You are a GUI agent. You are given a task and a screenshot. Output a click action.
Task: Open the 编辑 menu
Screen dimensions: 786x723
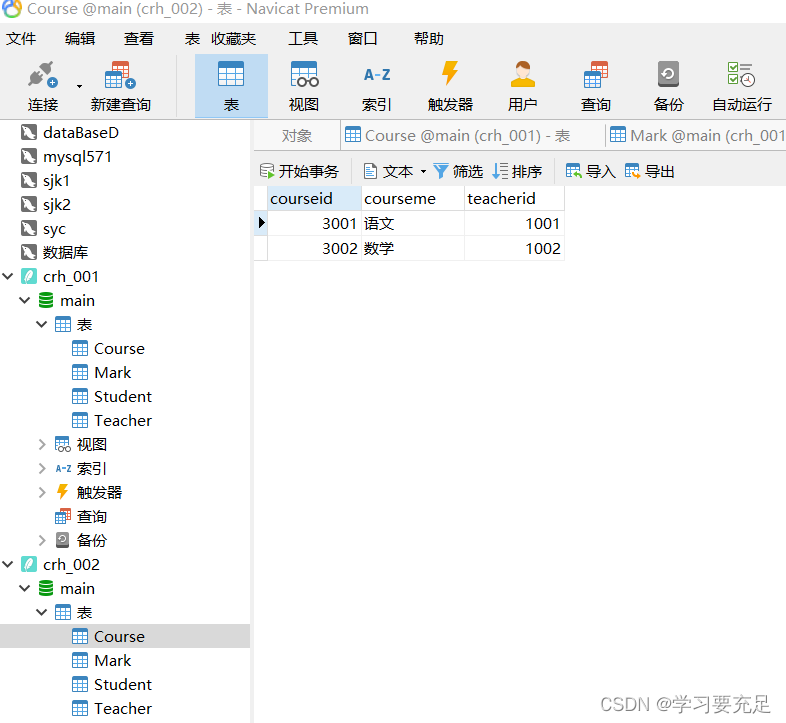tap(80, 39)
